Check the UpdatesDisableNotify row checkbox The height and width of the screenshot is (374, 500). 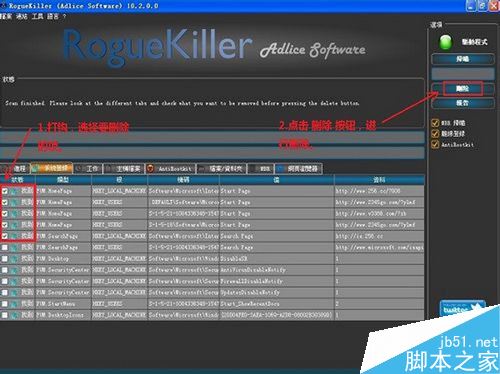pos(5,293)
